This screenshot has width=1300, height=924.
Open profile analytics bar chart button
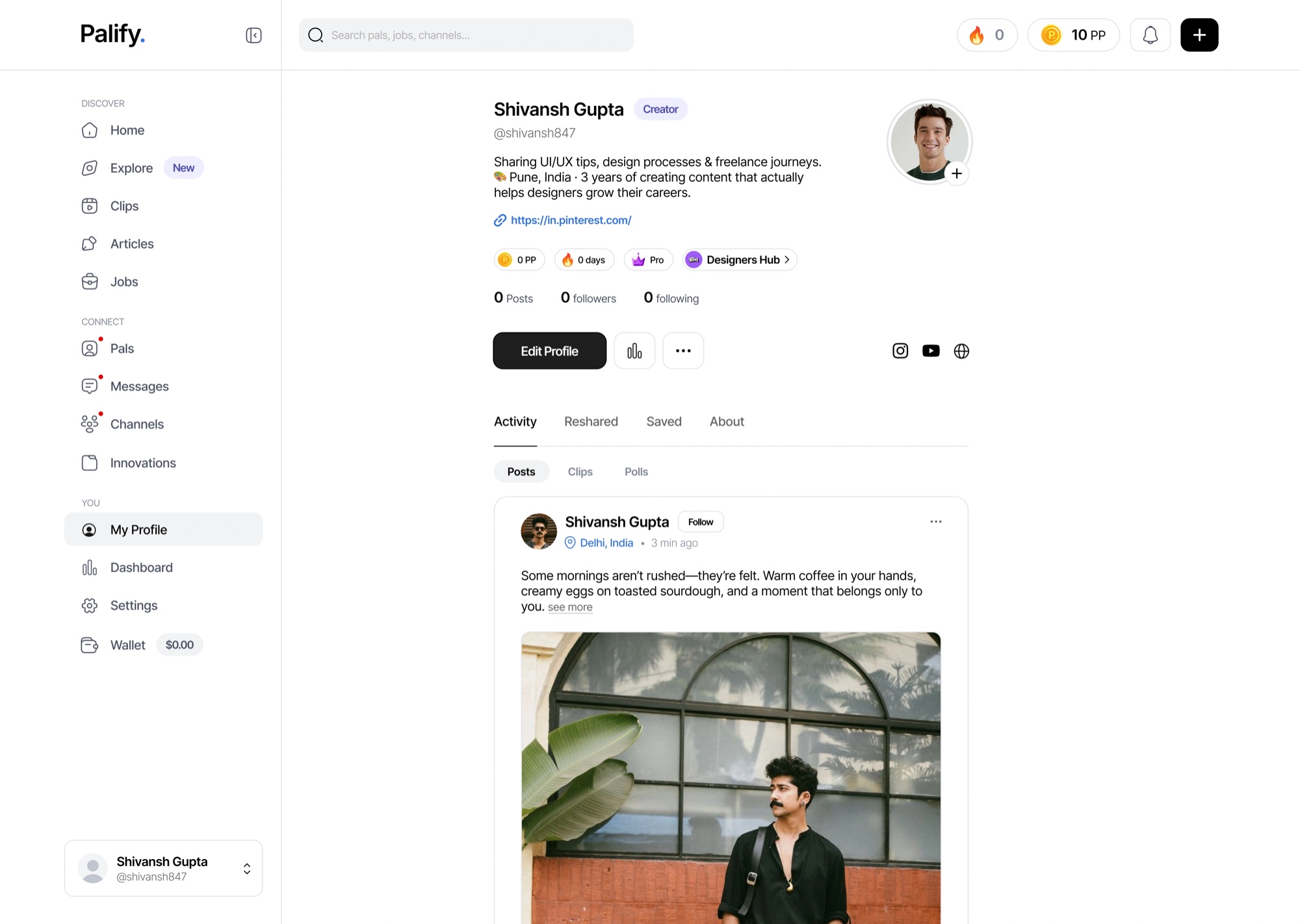pos(634,351)
